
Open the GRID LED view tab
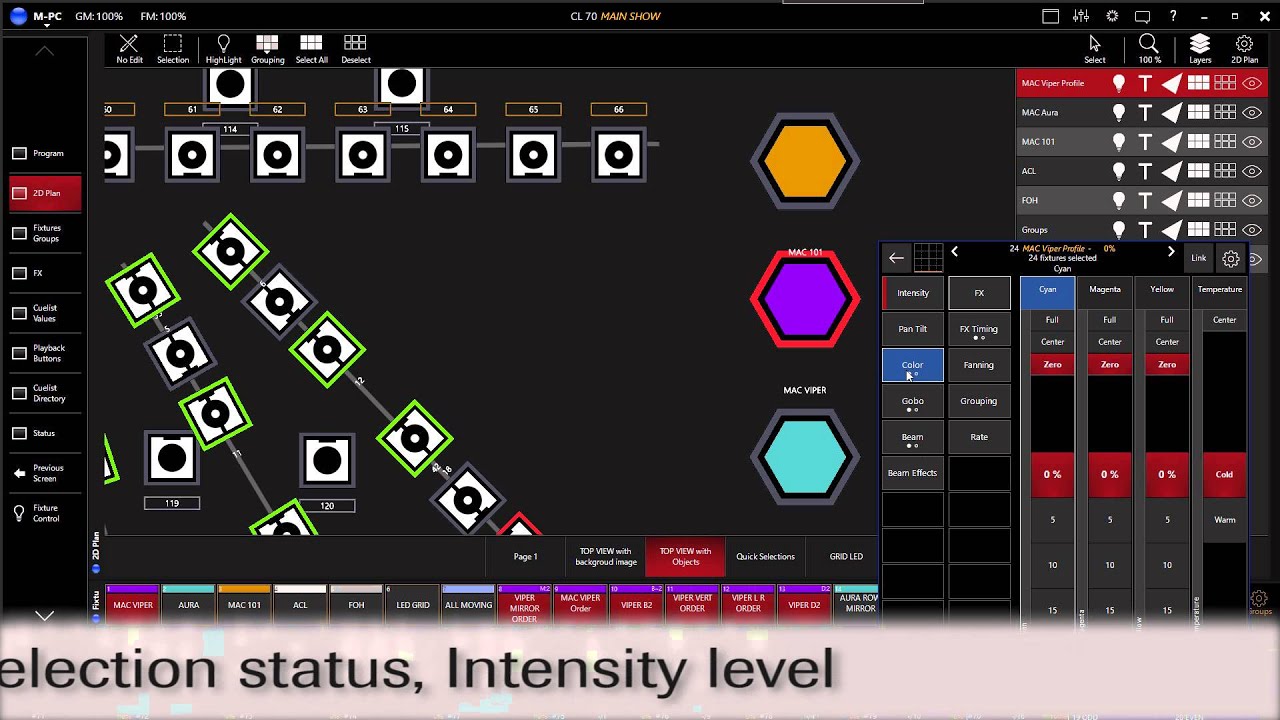click(x=846, y=556)
